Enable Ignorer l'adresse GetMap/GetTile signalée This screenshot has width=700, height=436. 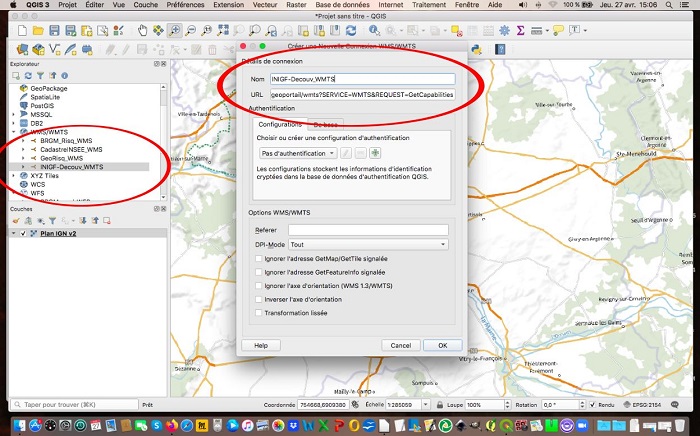[258, 258]
